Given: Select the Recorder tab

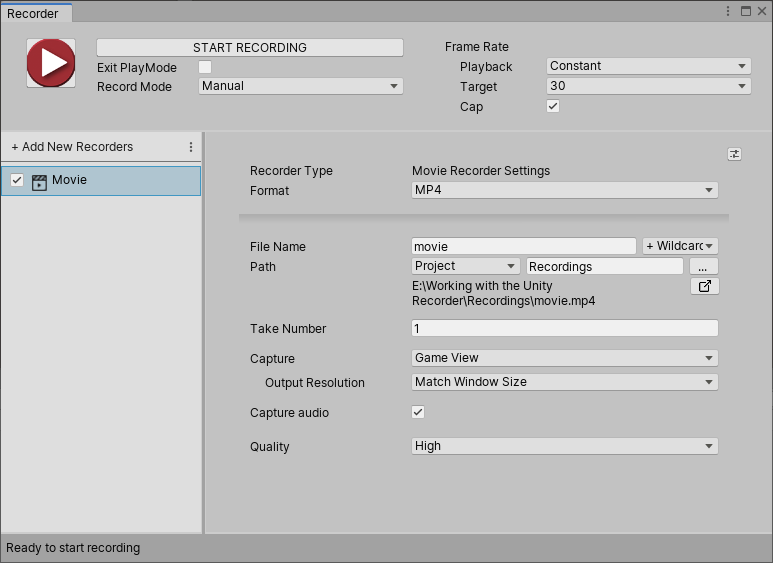Looking at the screenshot, I should tap(33, 13).
